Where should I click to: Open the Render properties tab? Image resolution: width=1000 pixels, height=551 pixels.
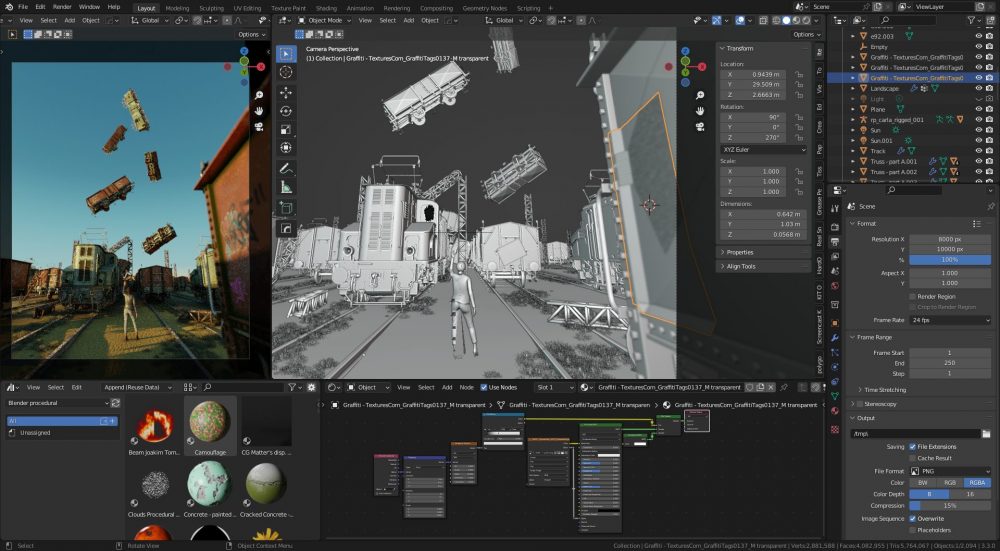pos(835,226)
